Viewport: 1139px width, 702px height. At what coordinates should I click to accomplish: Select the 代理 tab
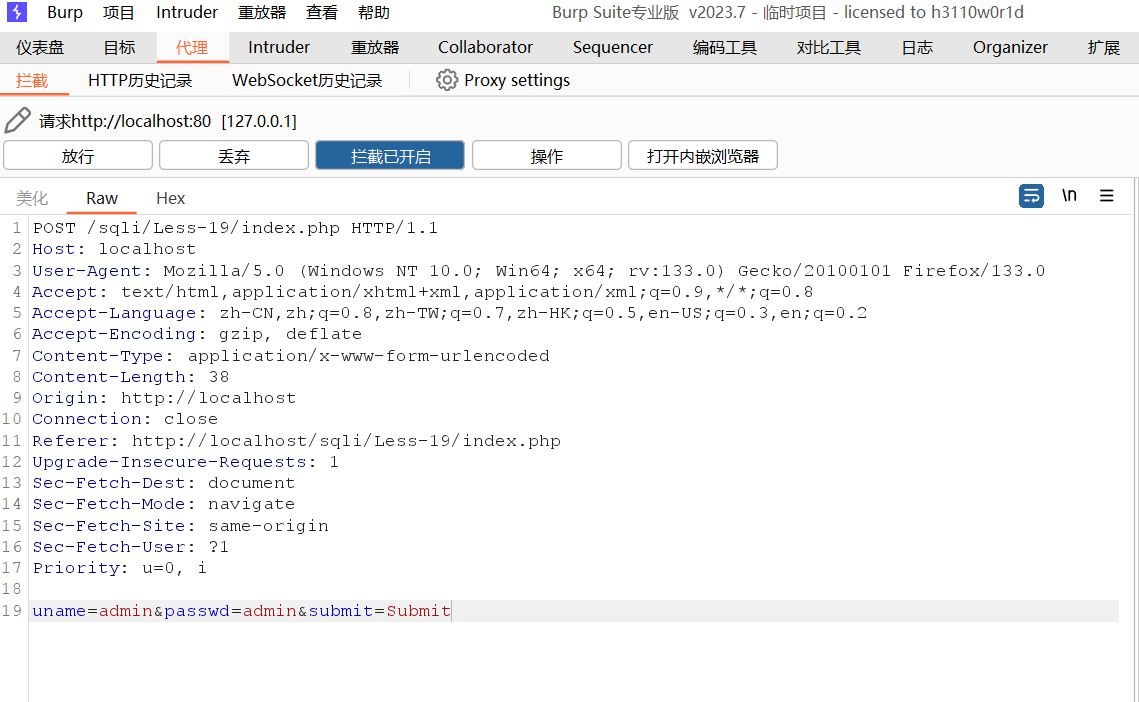point(192,47)
